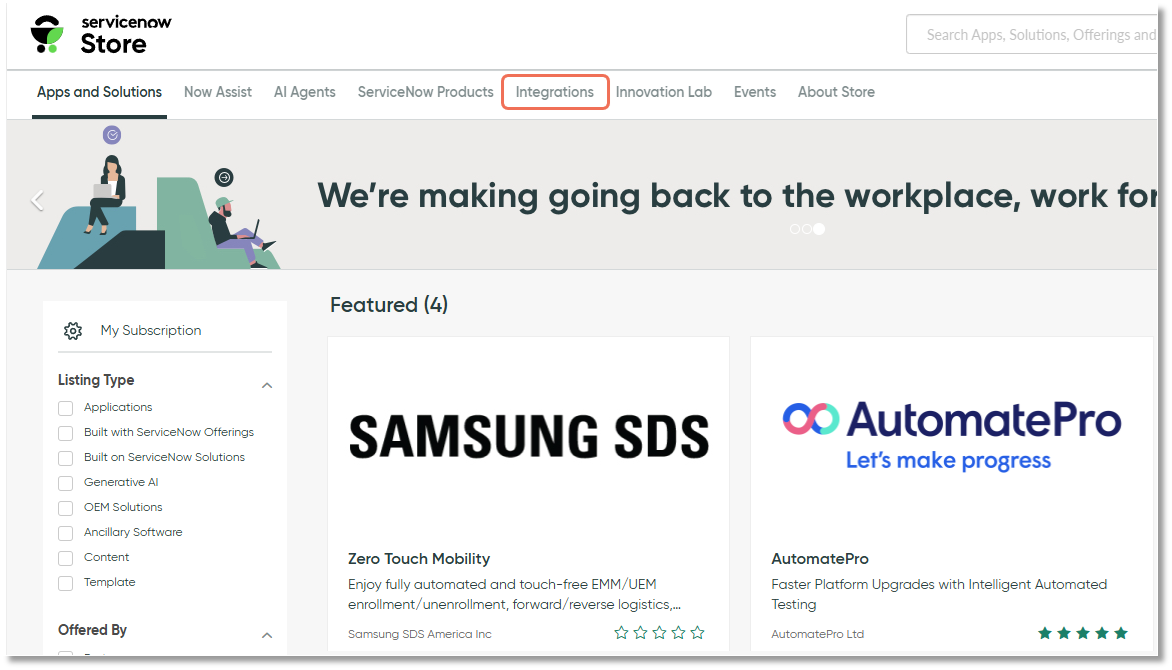Select the third banner carousel dot
The height and width of the screenshot is (670, 1172).
[819, 229]
